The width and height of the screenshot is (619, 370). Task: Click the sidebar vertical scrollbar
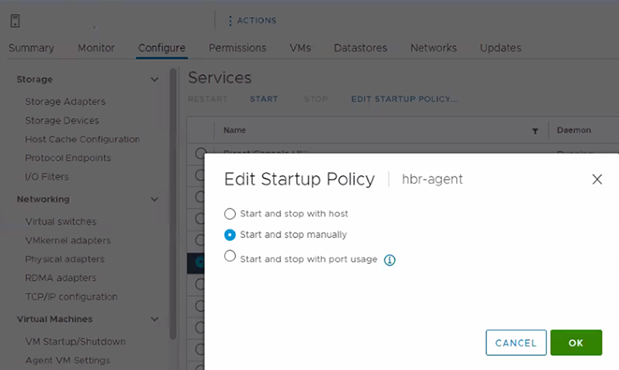coord(173,204)
